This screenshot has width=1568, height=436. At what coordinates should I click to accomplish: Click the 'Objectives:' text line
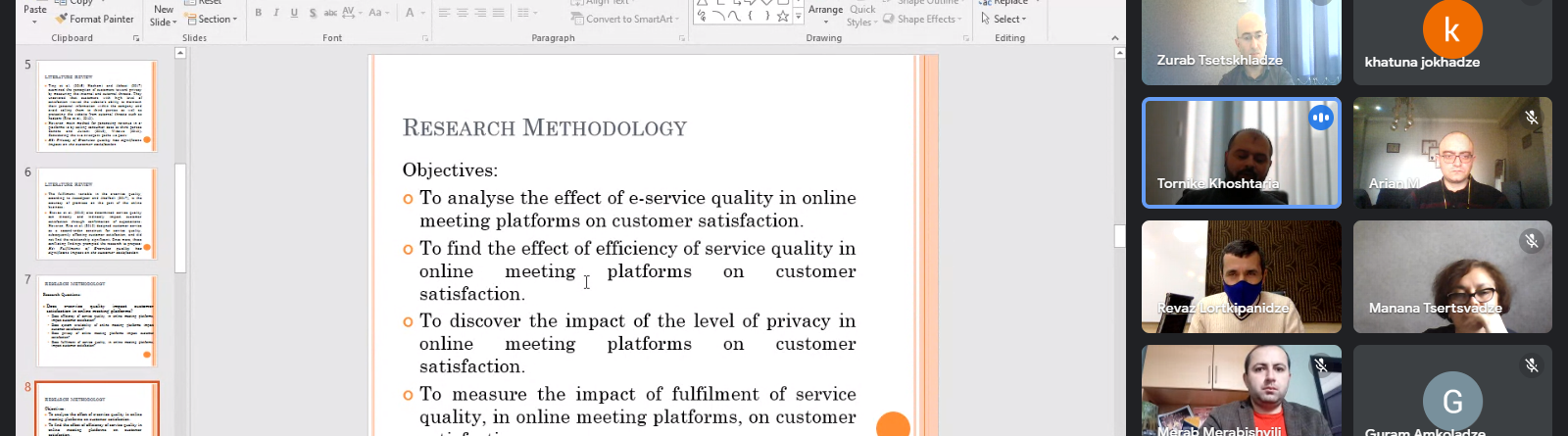coord(450,170)
